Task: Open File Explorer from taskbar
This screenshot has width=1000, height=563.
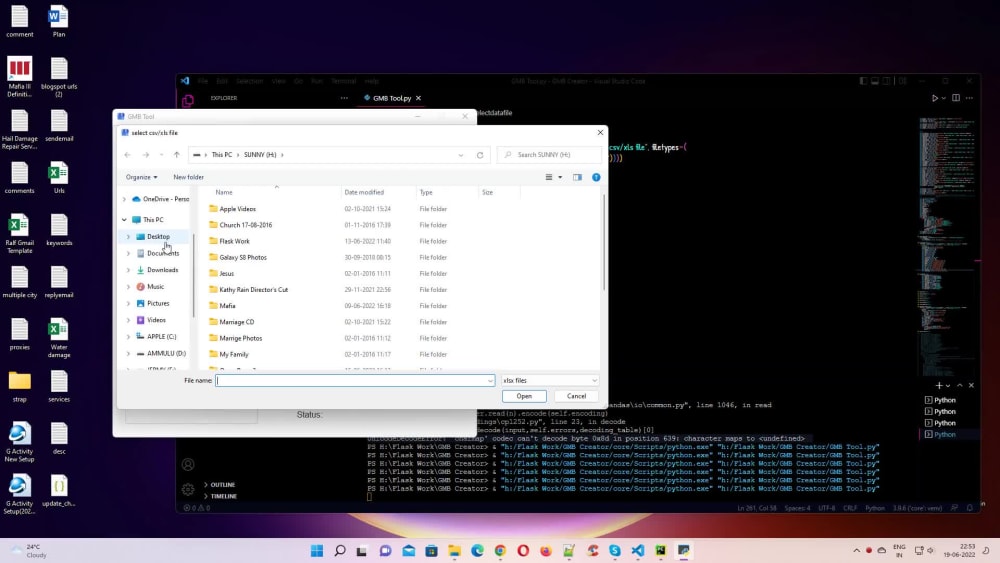Action: coord(454,550)
